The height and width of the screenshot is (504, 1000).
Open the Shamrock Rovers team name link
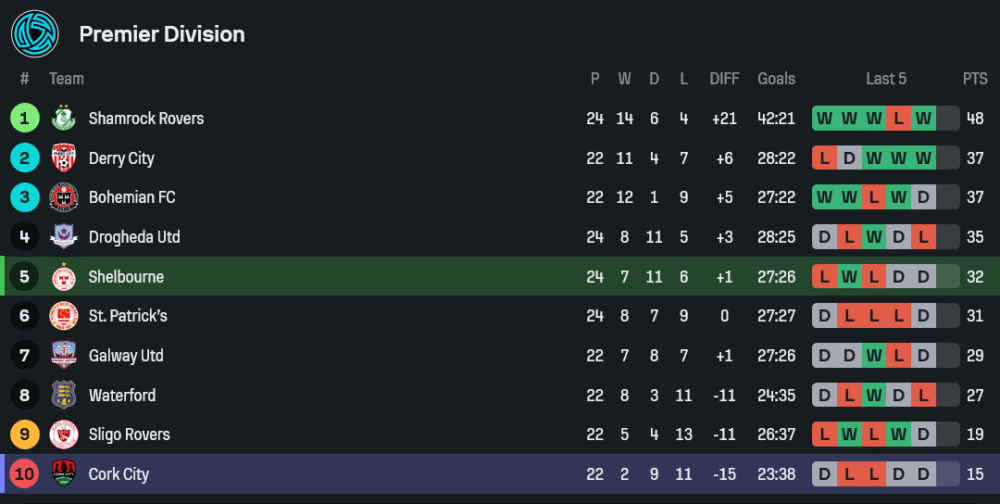tap(146, 118)
